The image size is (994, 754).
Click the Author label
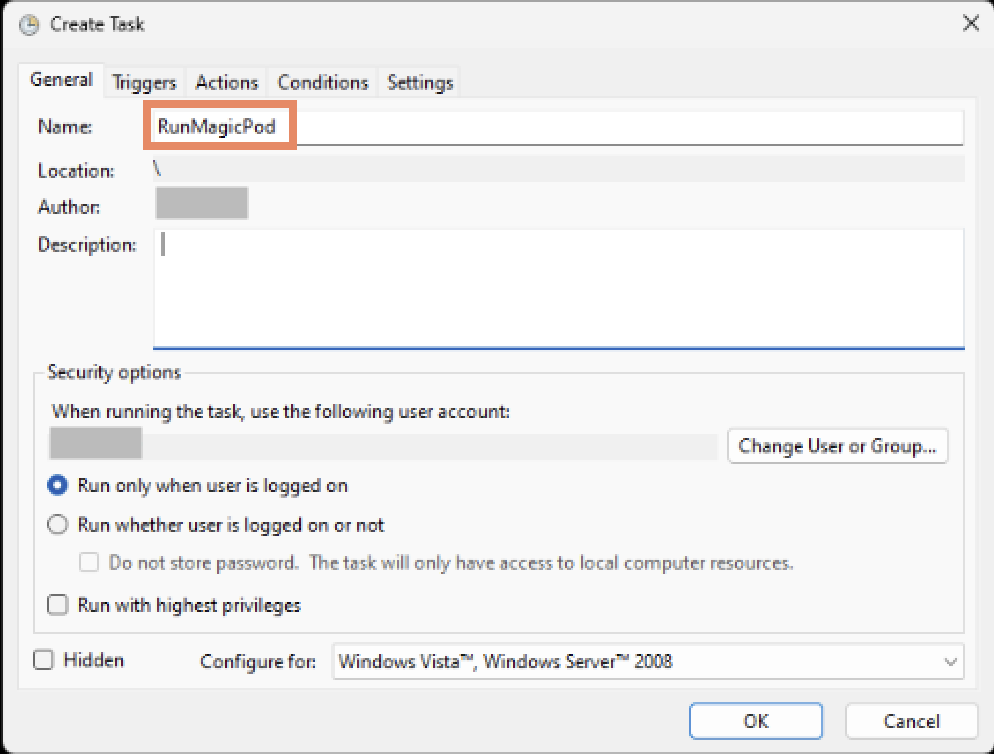click(68, 207)
